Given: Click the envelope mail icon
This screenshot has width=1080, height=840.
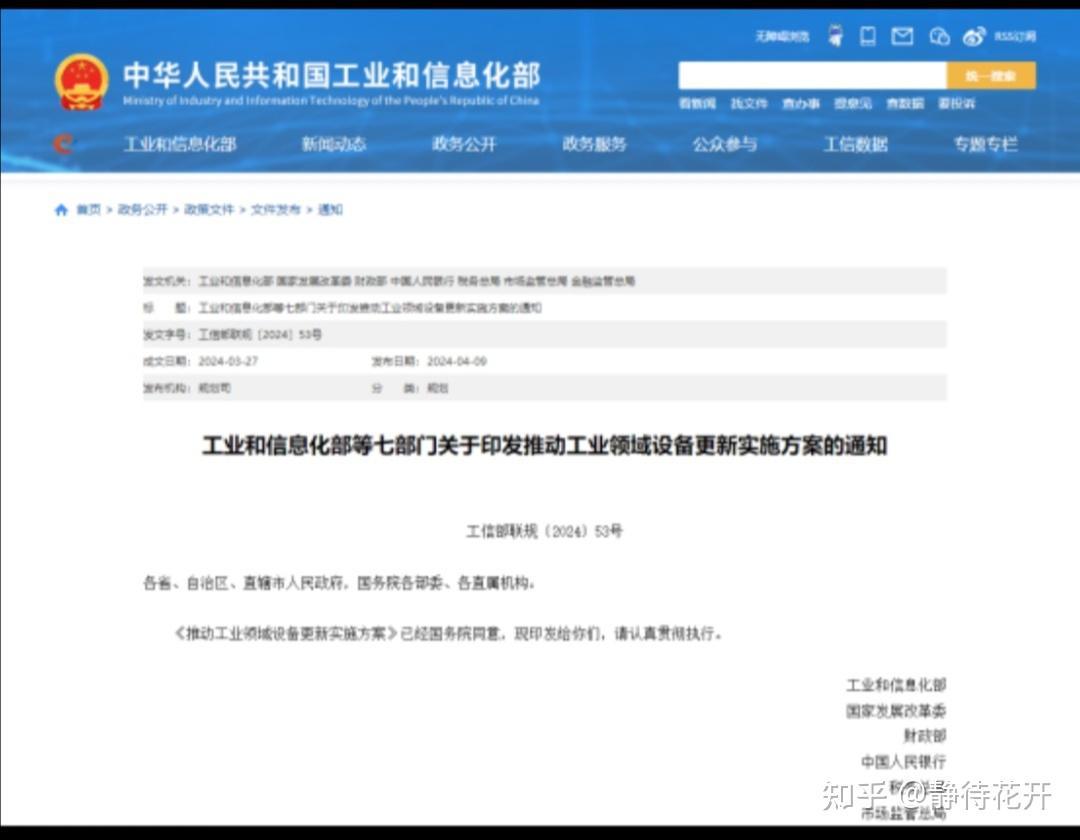Looking at the screenshot, I should 902,36.
